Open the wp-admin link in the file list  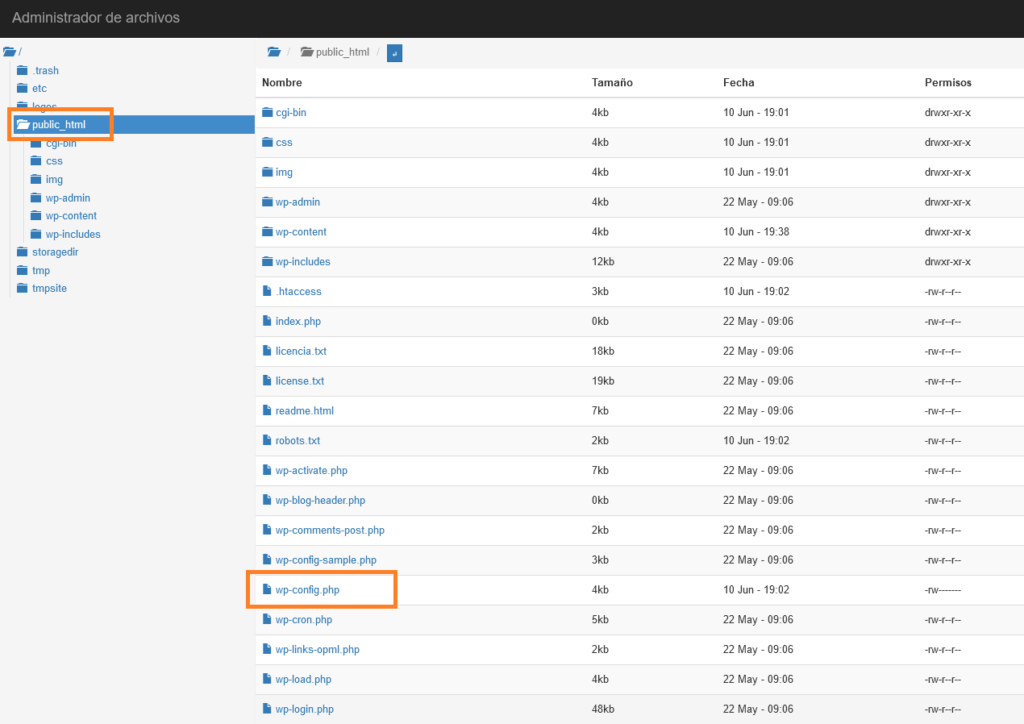pos(295,202)
